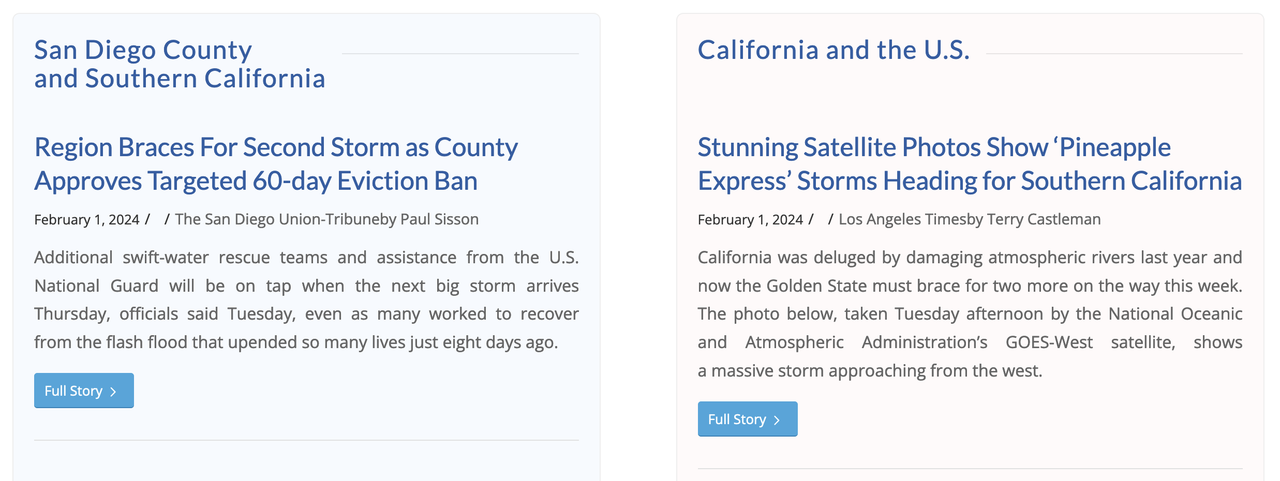Click the atmospheric rivers summary paragraph
Screen dimensions: 1280x481
click(x=970, y=314)
